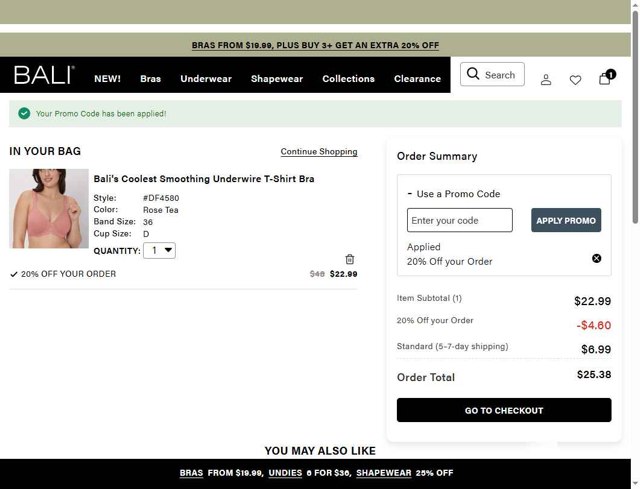
Task: Click the Standard shipping line
Action: (x=452, y=346)
